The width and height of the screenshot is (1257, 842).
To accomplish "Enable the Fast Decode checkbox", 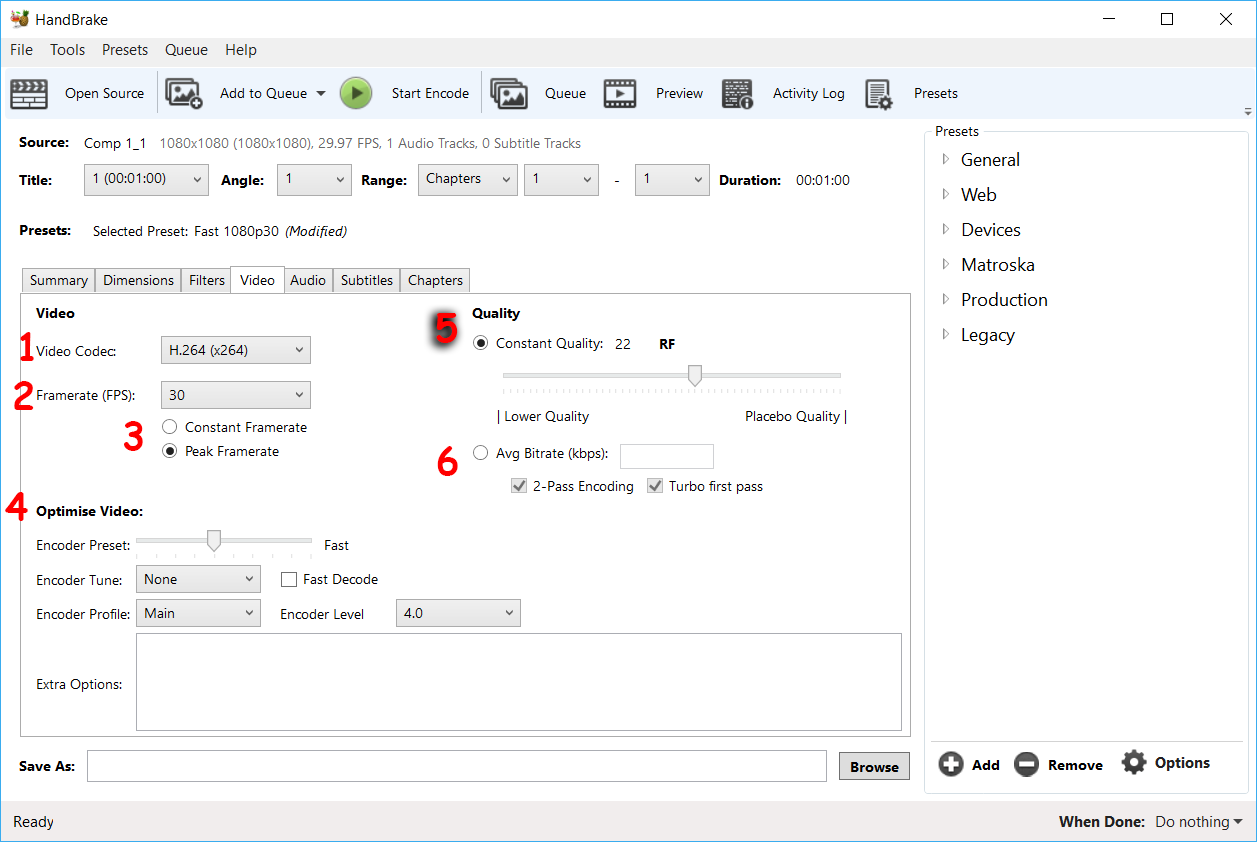I will tap(289, 579).
